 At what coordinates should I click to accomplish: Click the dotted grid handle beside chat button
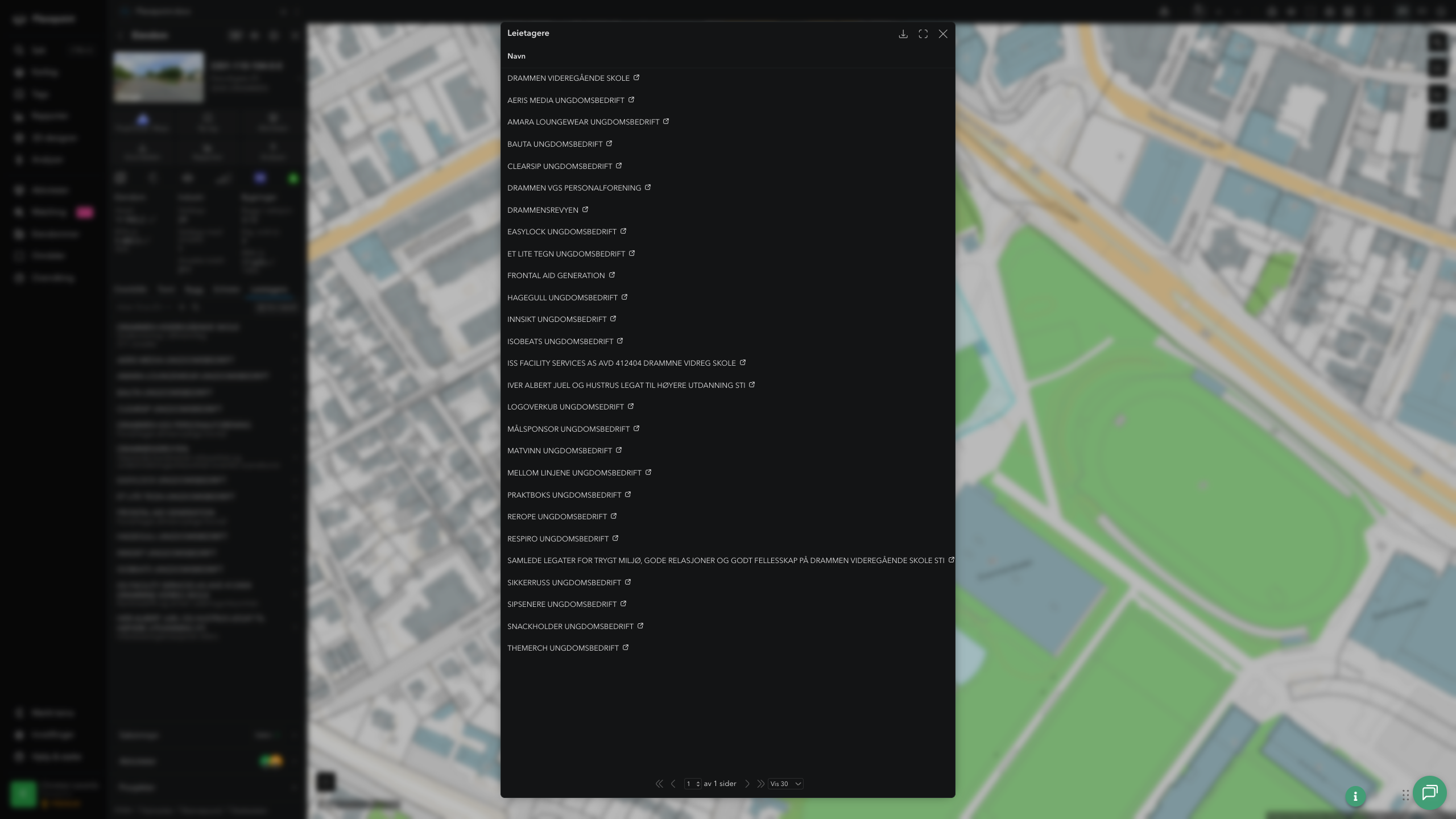(x=1405, y=795)
